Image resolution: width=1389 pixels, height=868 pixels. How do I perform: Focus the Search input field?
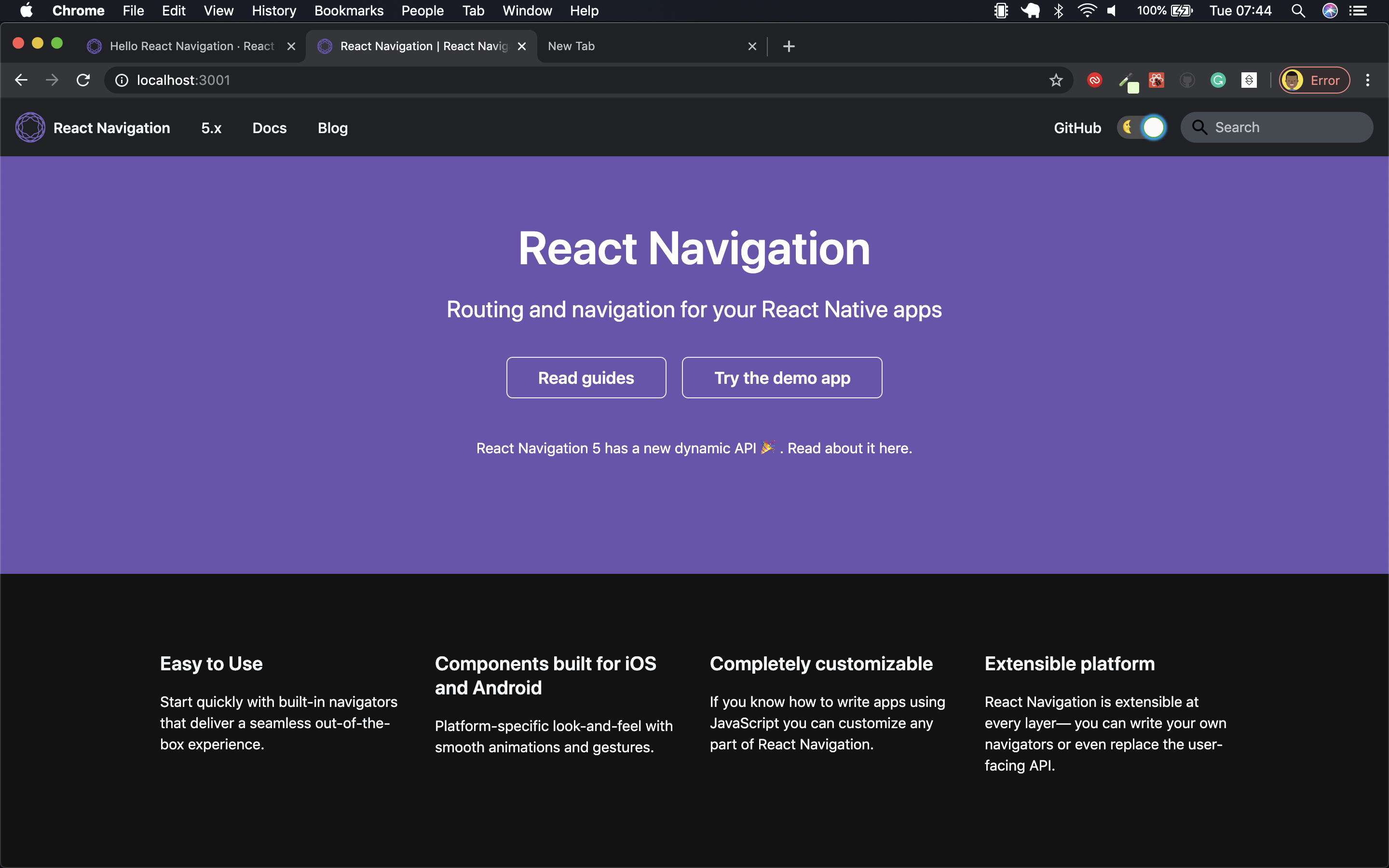click(x=1277, y=127)
